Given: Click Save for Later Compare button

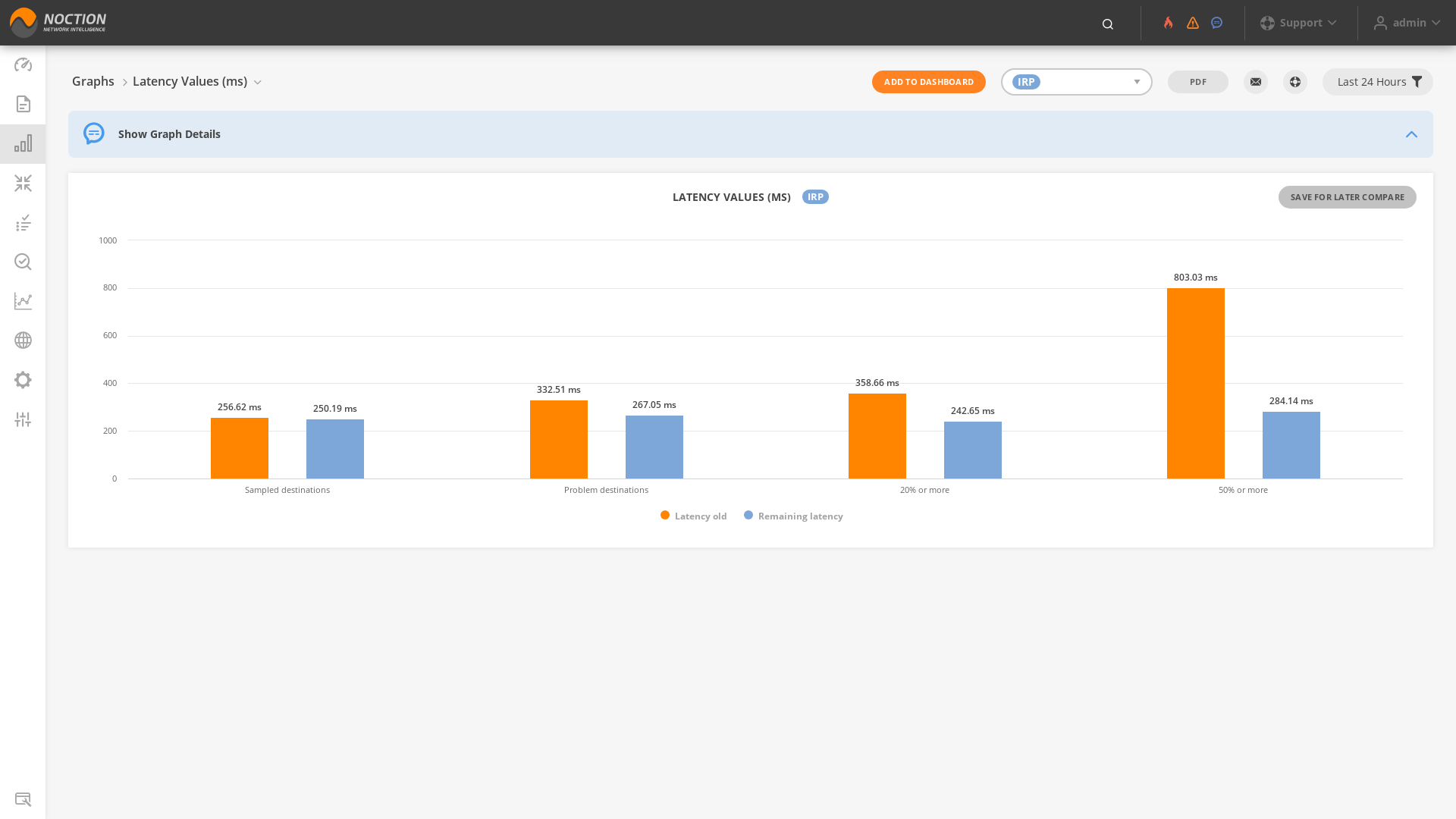Looking at the screenshot, I should pos(1347,197).
